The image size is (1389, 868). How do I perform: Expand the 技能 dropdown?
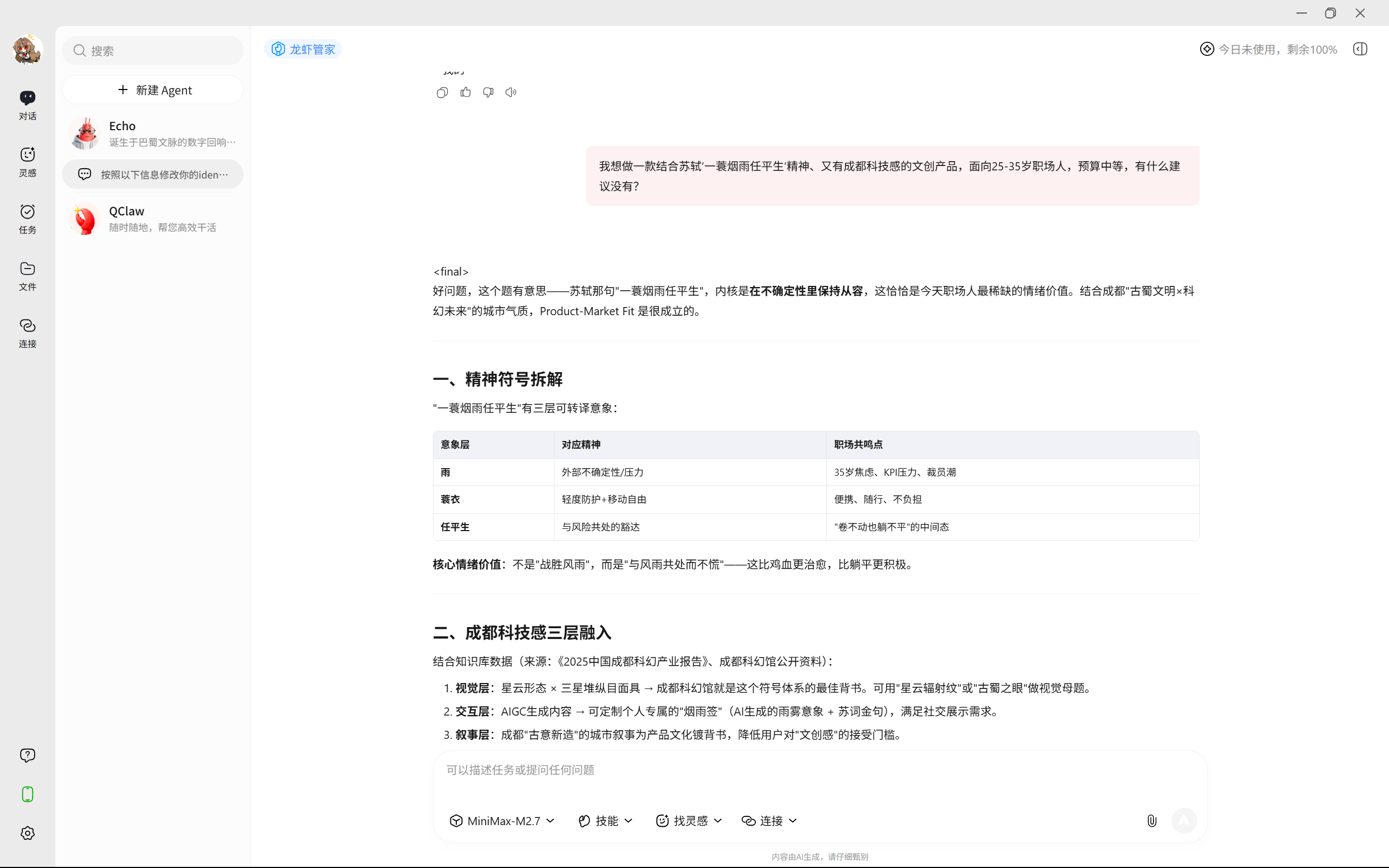tap(604, 820)
